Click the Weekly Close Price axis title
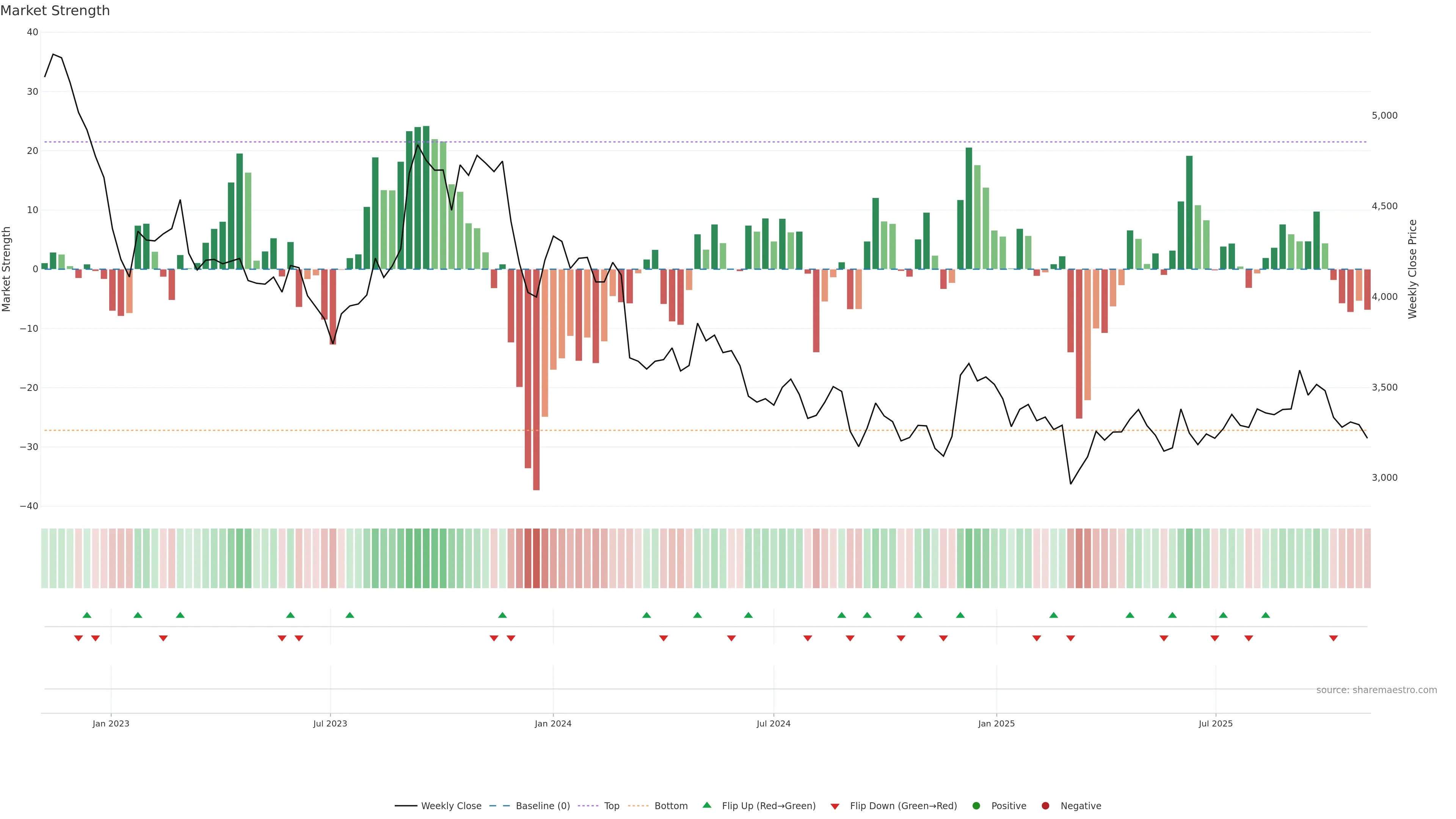This screenshot has width=1456, height=819. pyautogui.click(x=1412, y=269)
